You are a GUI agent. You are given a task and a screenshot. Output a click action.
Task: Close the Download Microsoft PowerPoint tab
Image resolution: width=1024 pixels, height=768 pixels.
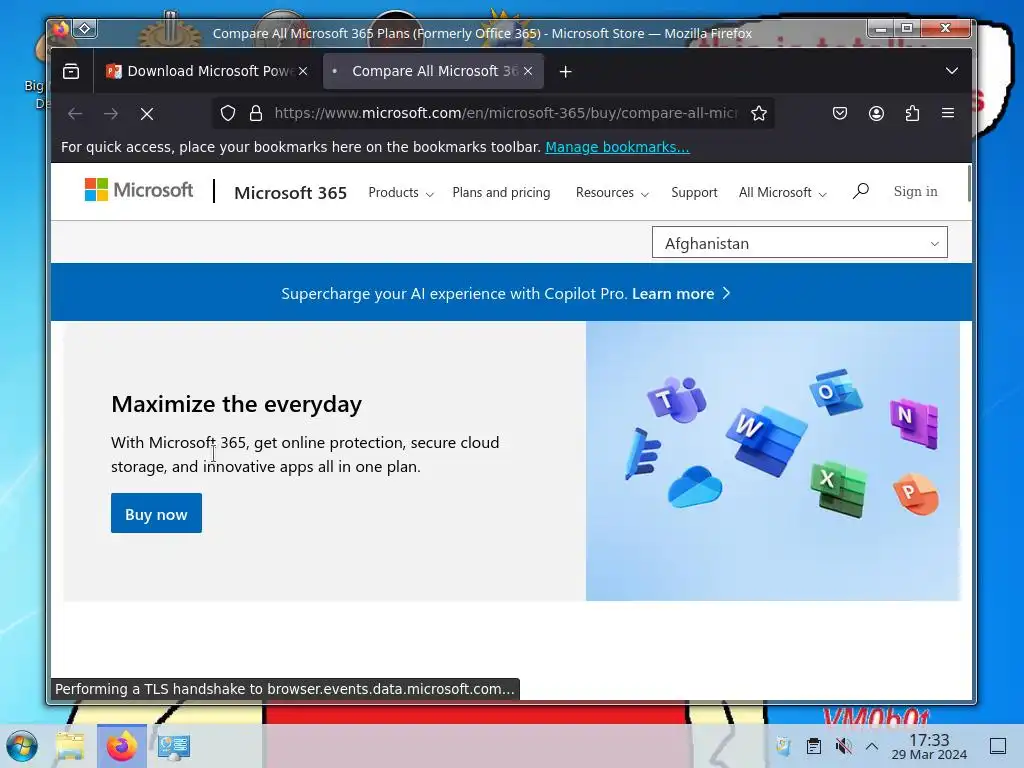pos(303,71)
